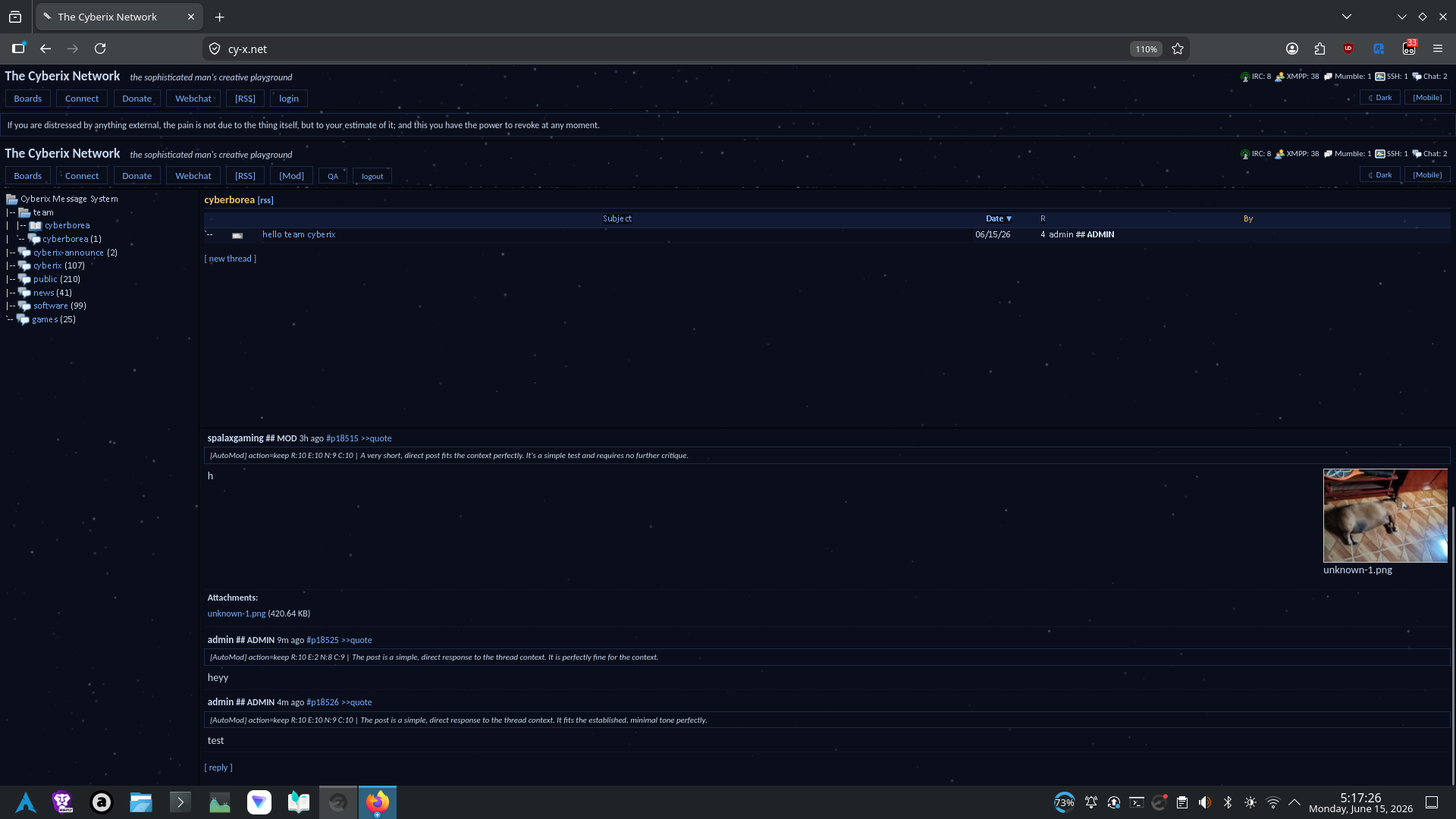Open the site tracking protection shield
The image size is (1456, 819).
coord(215,49)
